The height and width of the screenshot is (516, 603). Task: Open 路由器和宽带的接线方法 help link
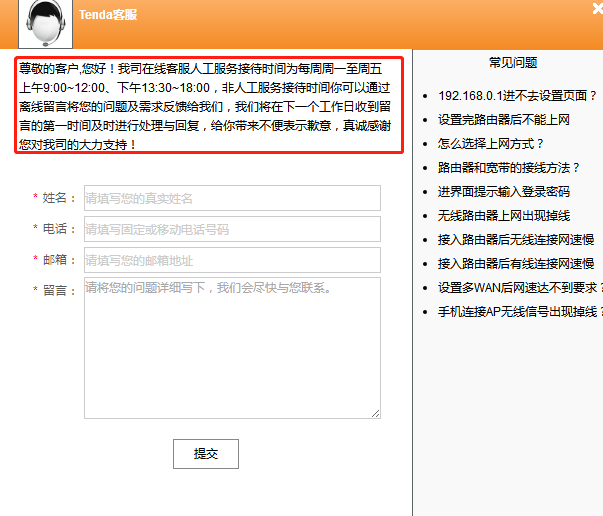point(509,168)
